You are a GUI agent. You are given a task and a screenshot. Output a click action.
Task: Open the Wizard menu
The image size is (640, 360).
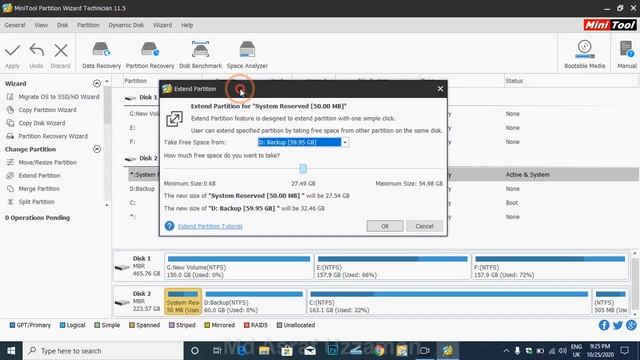pos(162,25)
